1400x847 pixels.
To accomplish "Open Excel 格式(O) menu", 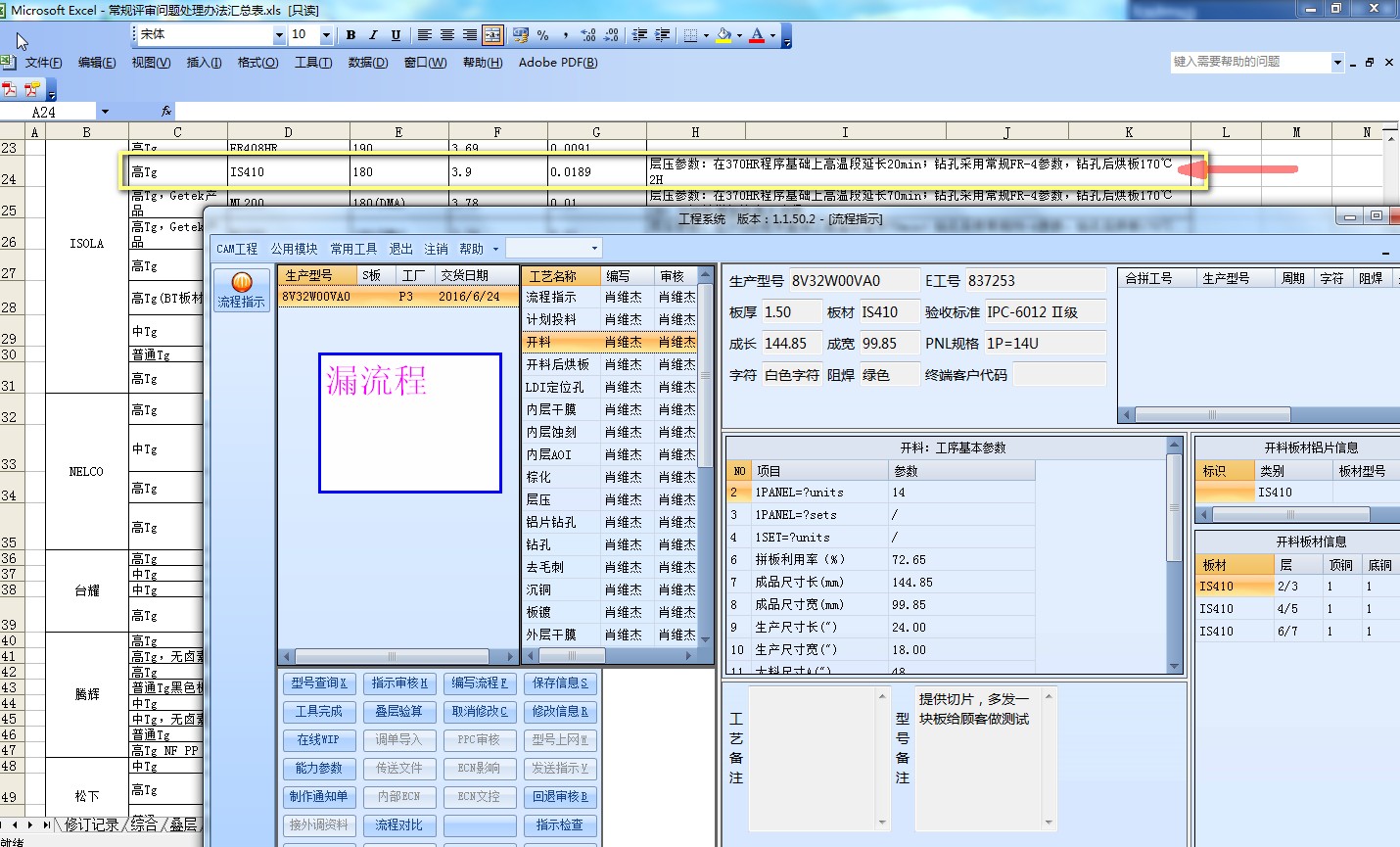I will tap(258, 63).
